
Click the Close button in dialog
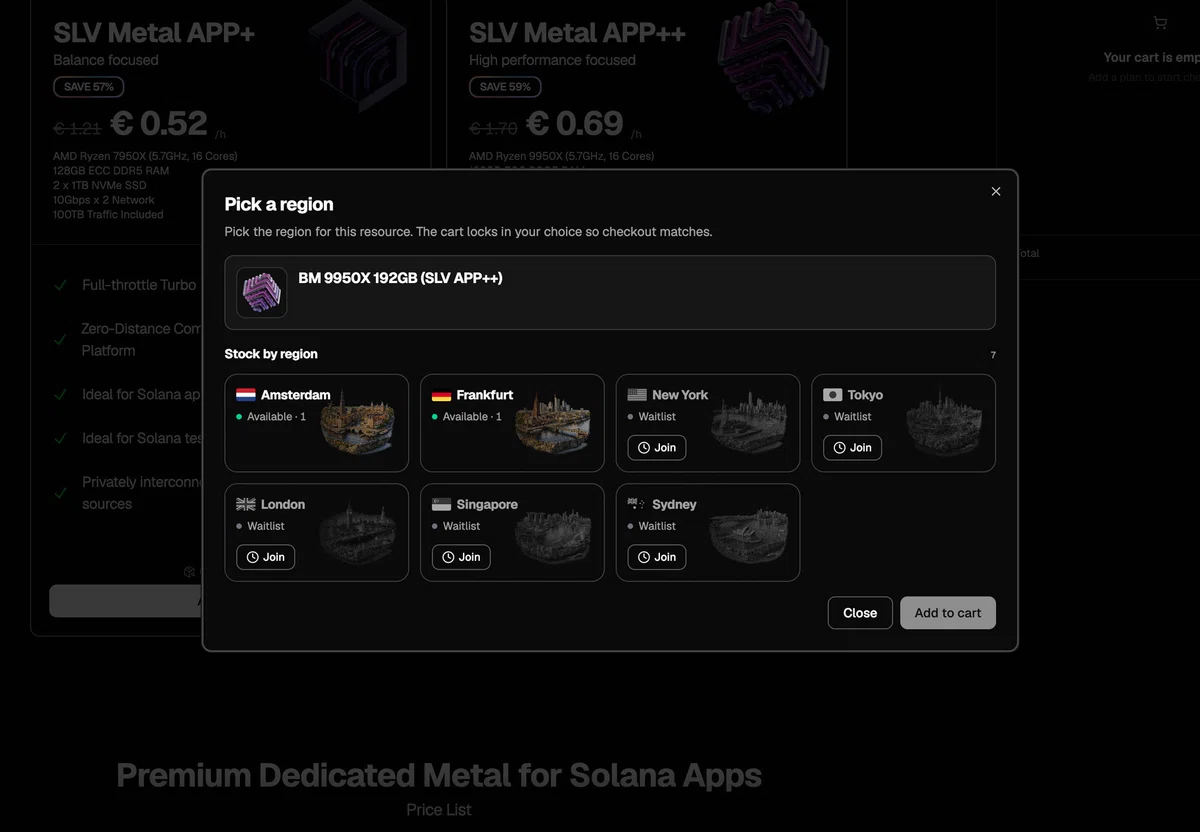tap(860, 613)
